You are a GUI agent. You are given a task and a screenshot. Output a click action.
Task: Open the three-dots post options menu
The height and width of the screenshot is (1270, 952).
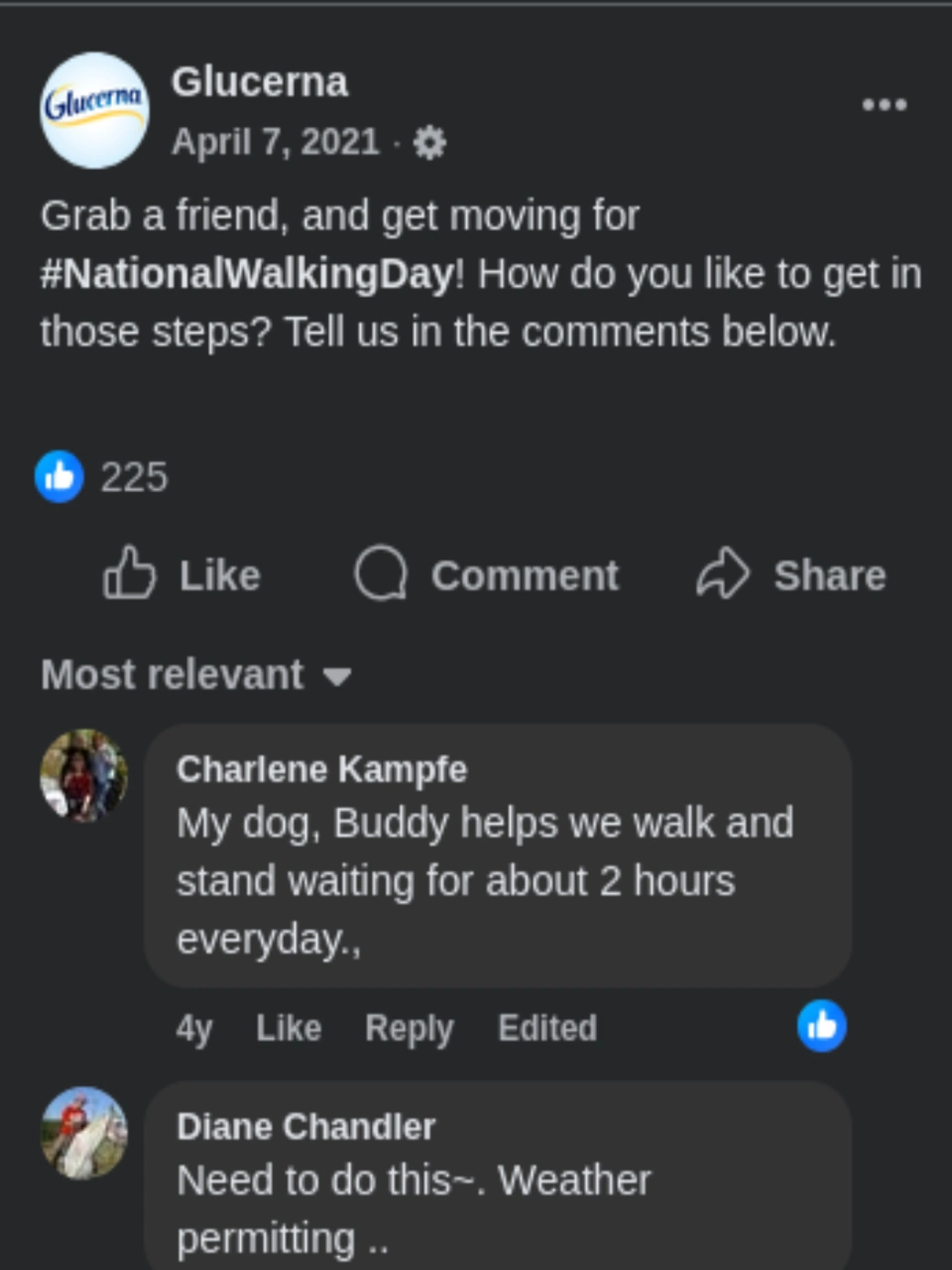pos(884,104)
